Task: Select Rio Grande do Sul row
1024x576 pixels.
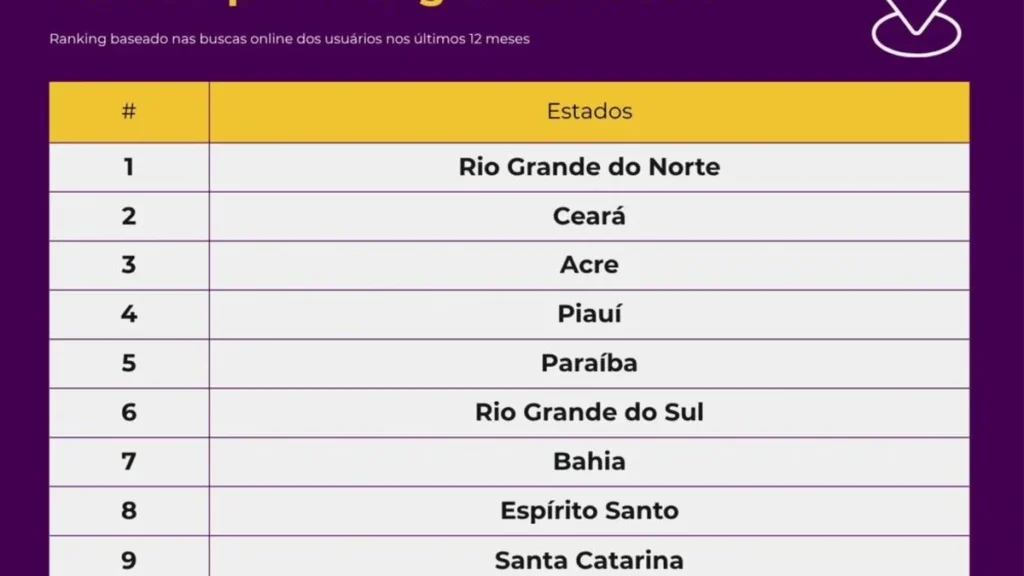Action: (x=509, y=413)
